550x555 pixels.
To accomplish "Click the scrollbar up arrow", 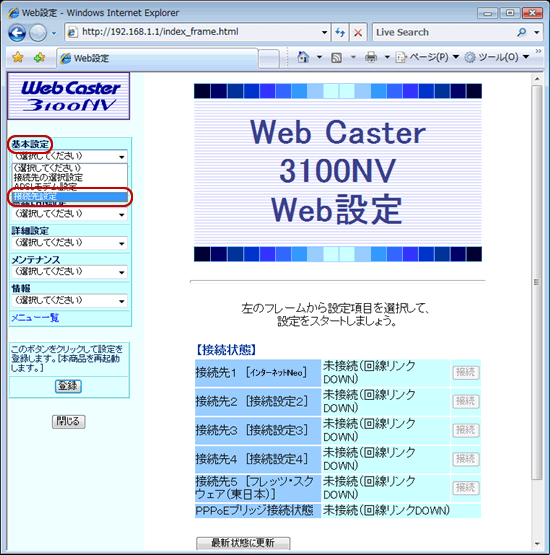I will [x=537, y=79].
